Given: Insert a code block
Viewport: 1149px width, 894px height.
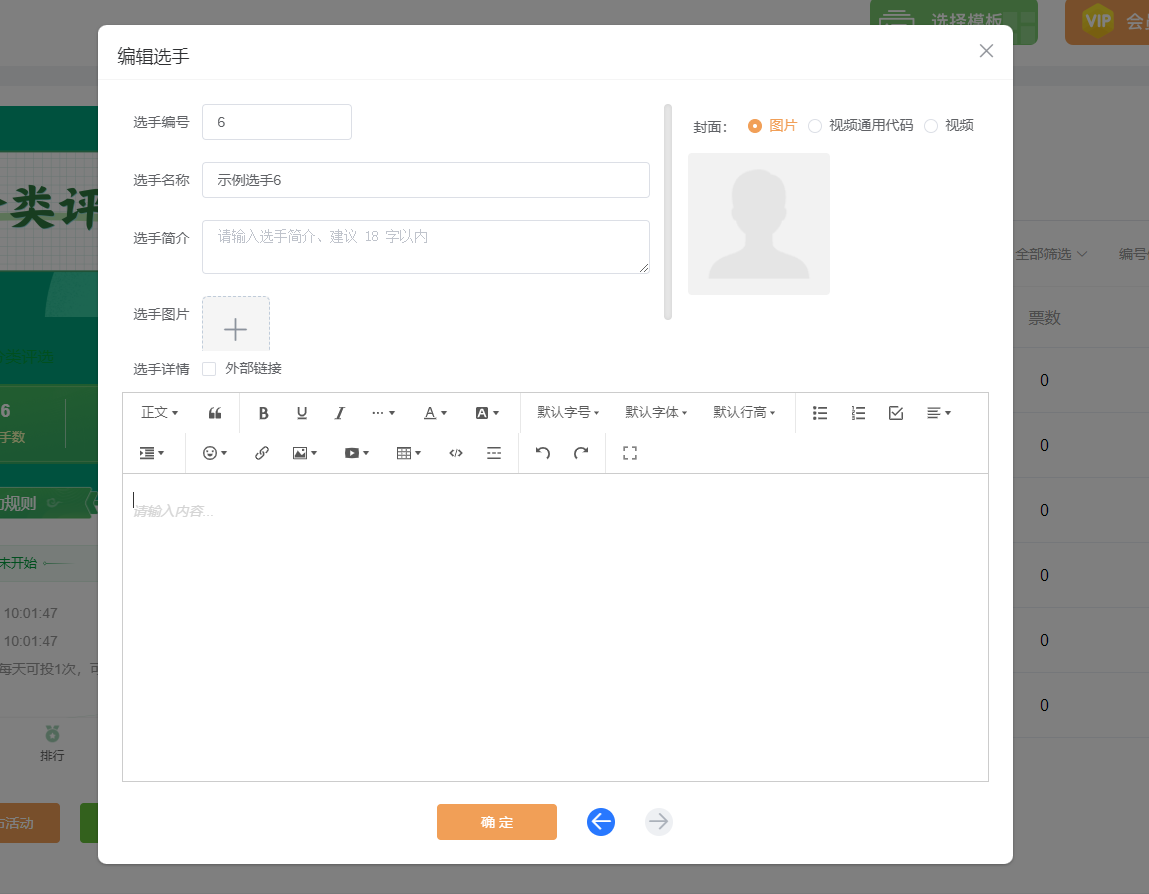Looking at the screenshot, I should [x=456, y=453].
